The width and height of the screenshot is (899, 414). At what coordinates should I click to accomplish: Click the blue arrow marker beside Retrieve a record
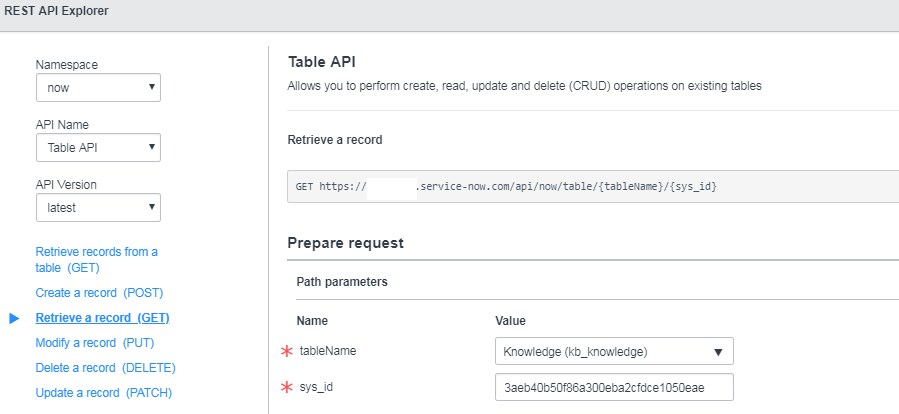coord(14,318)
